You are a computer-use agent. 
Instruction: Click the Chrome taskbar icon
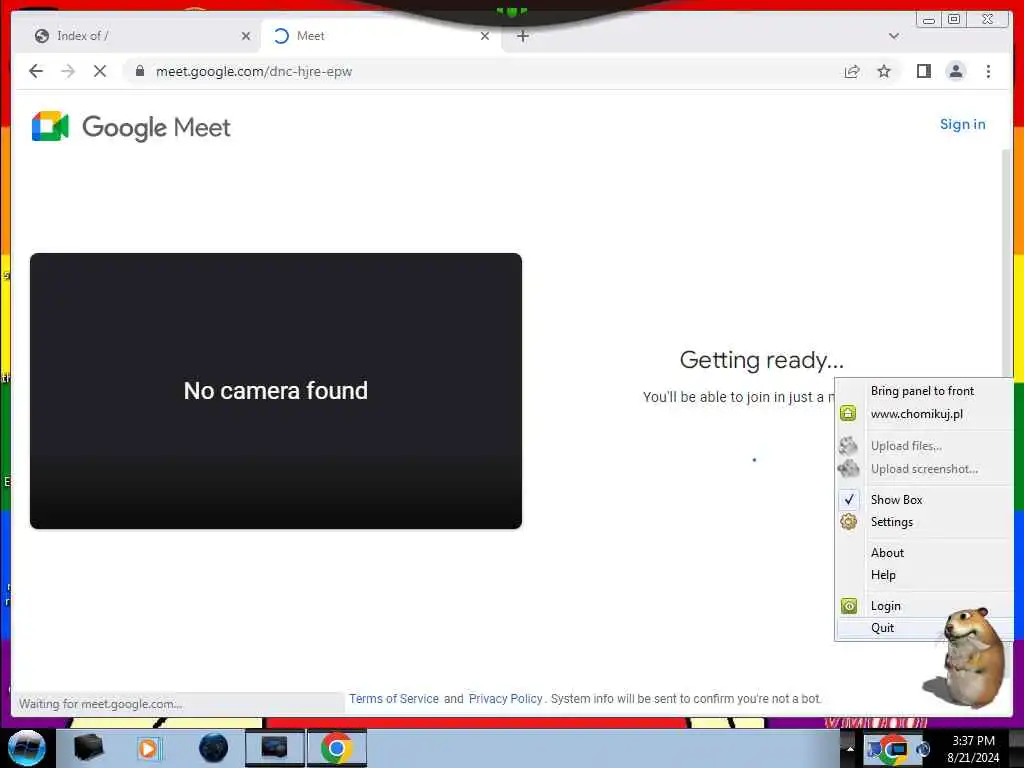pos(336,748)
